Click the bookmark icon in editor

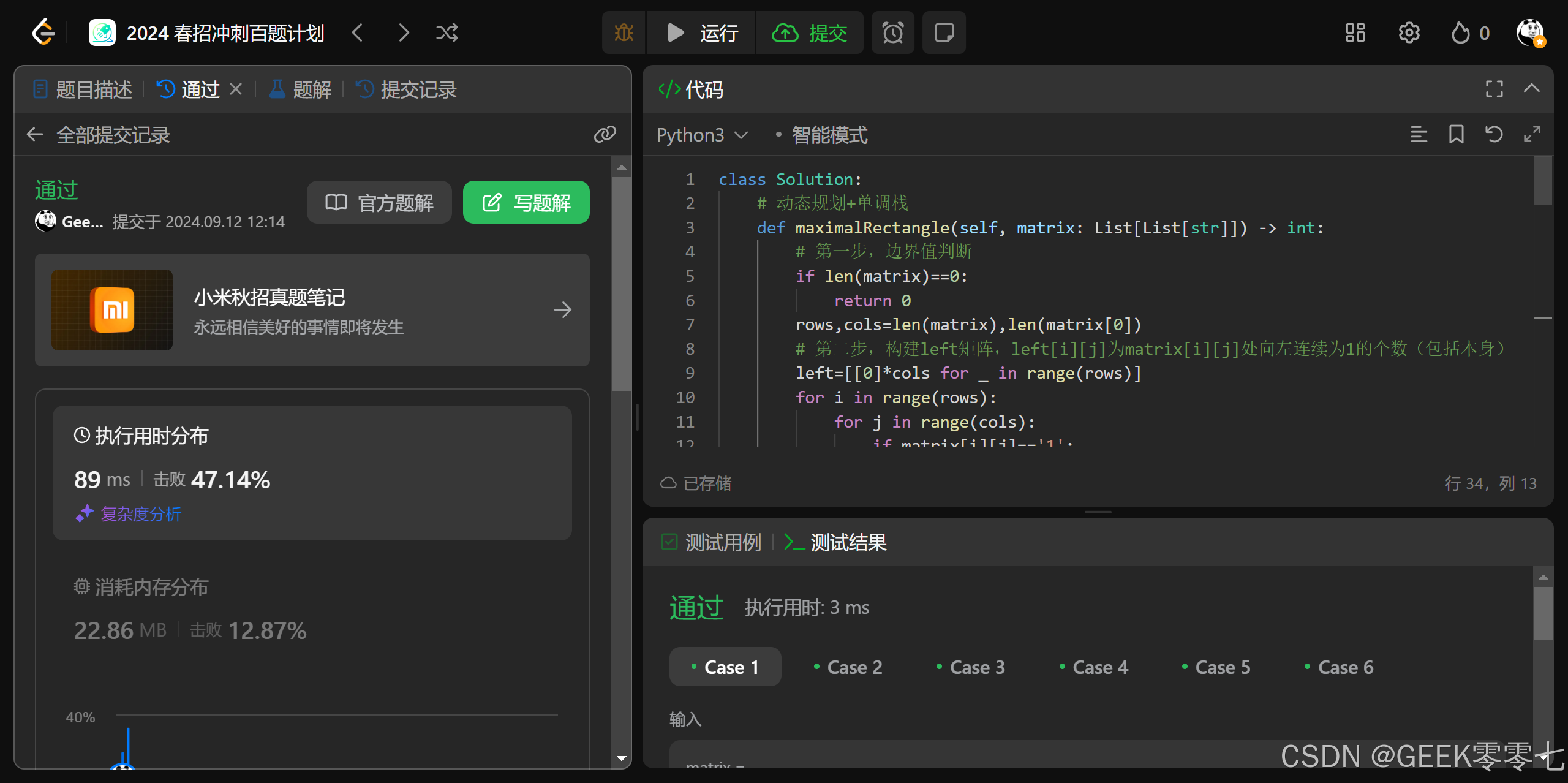[1456, 134]
